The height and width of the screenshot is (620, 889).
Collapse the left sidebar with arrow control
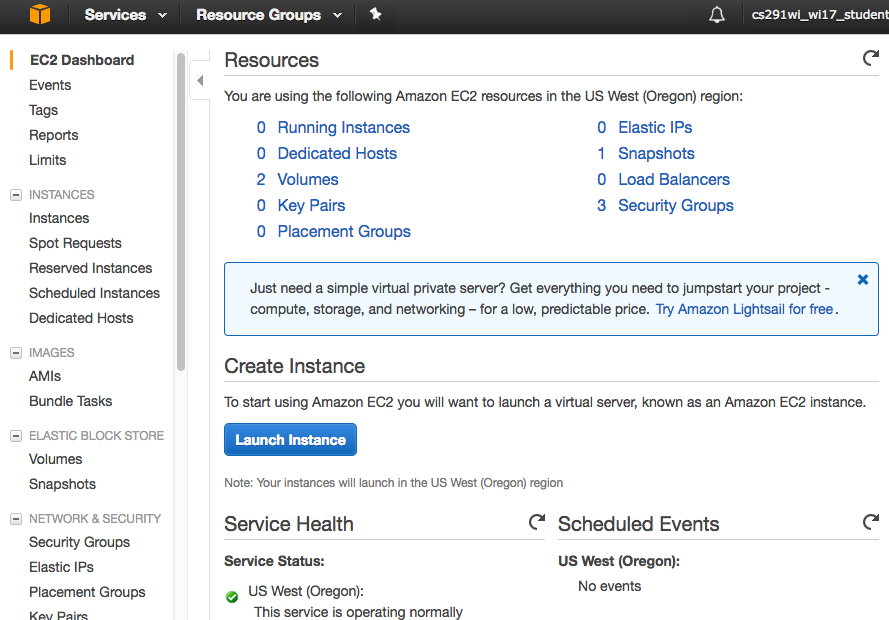coord(199,80)
